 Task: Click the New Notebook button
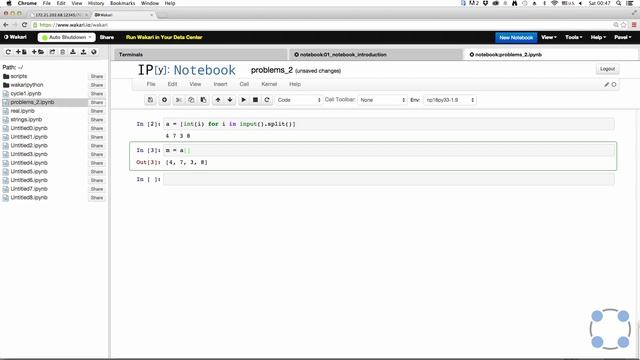coord(516,38)
